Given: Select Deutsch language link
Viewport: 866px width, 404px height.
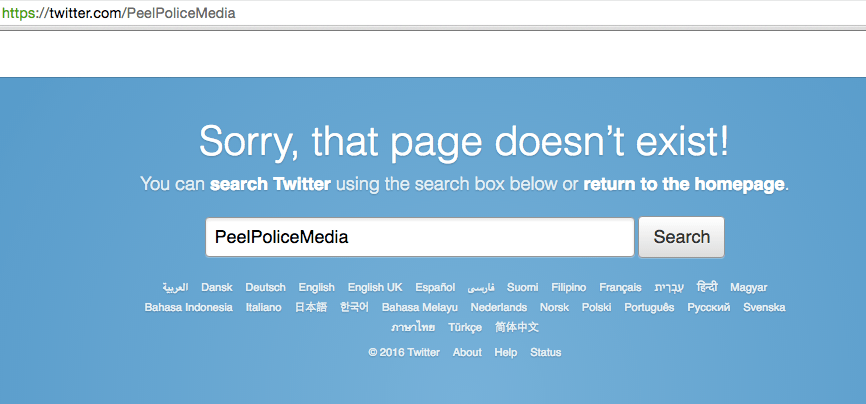Looking at the screenshot, I should [265, 287].
